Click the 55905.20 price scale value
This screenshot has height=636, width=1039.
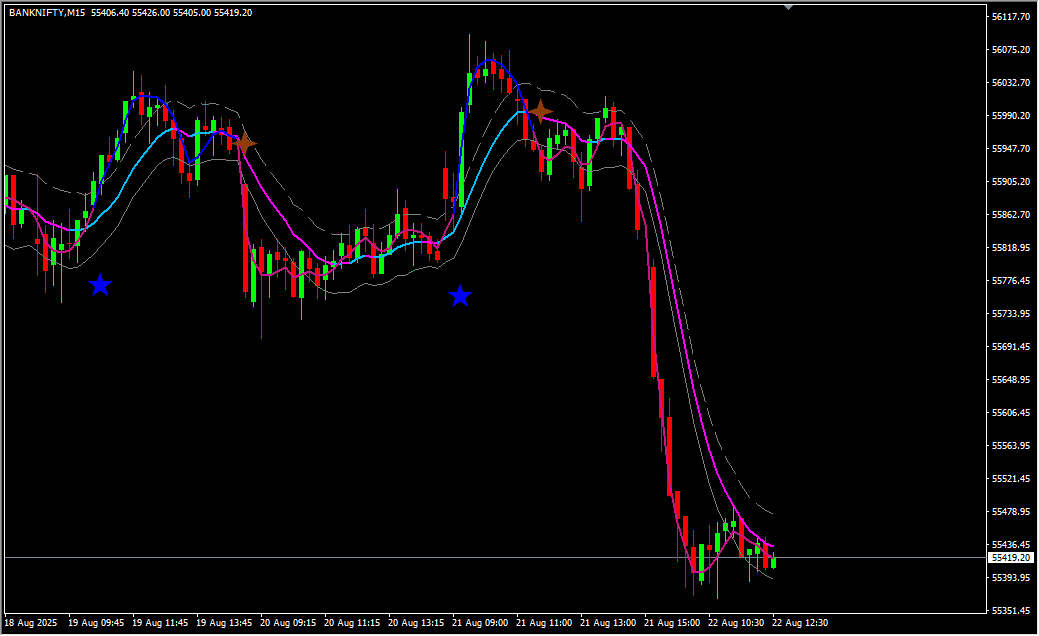pos(1011,182)
